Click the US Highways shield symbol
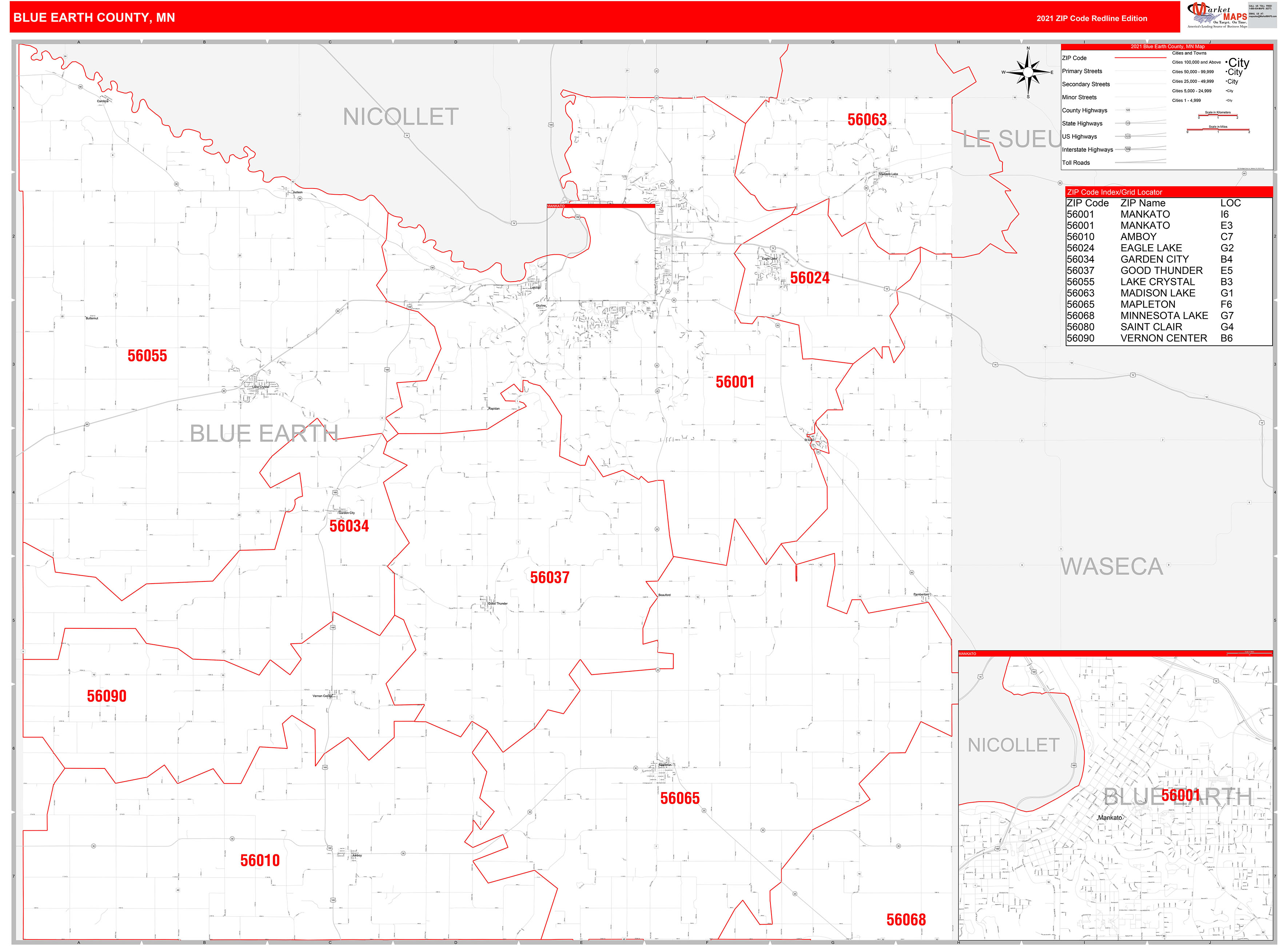This screenshot has width=1288, height=946. pyautogui.click(x=1128, y=136)
